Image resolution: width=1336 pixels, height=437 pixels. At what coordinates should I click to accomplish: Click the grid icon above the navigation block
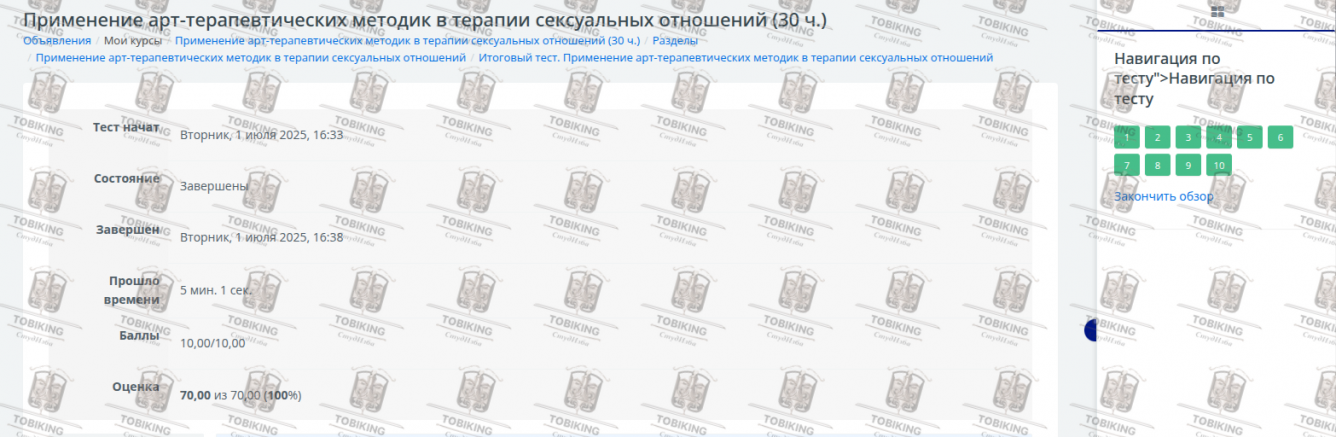[1217, 11]
